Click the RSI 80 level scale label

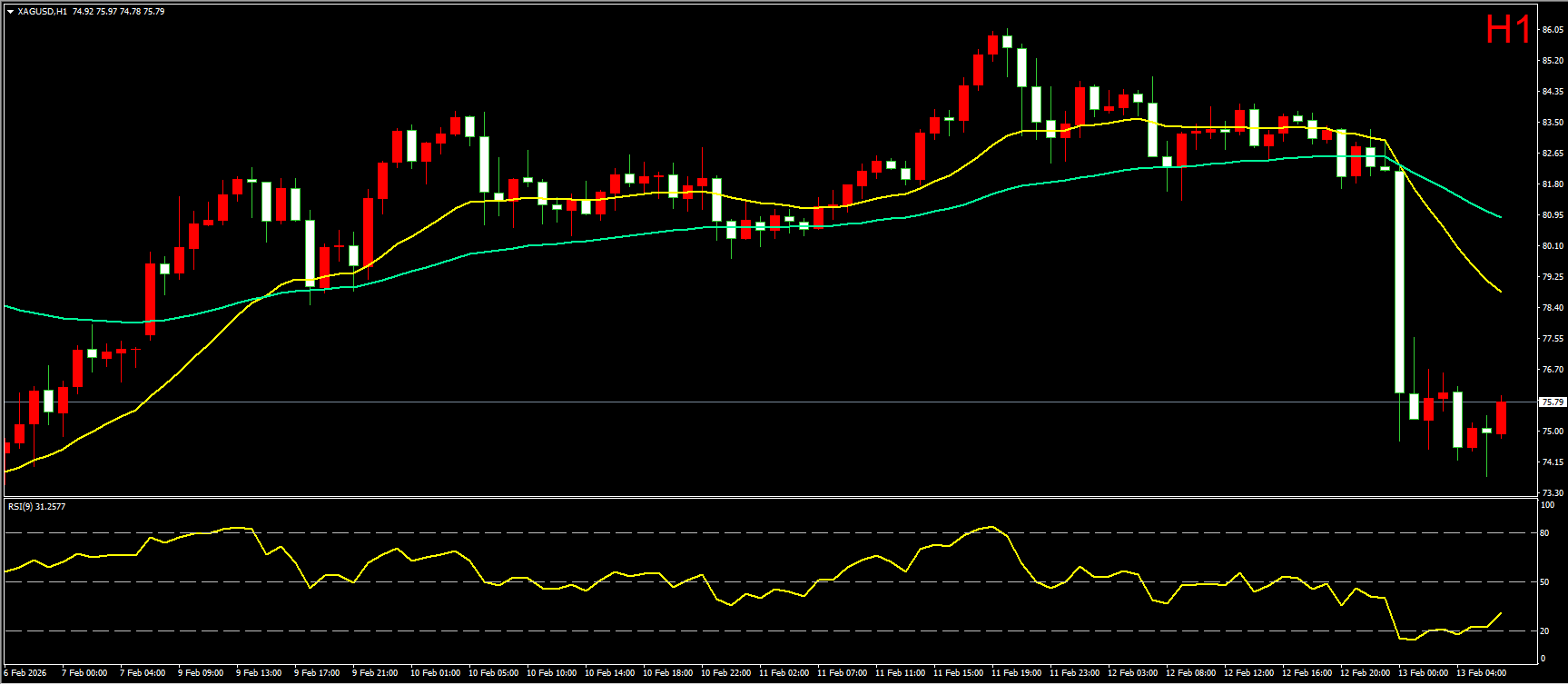[x=1544, y=533]
